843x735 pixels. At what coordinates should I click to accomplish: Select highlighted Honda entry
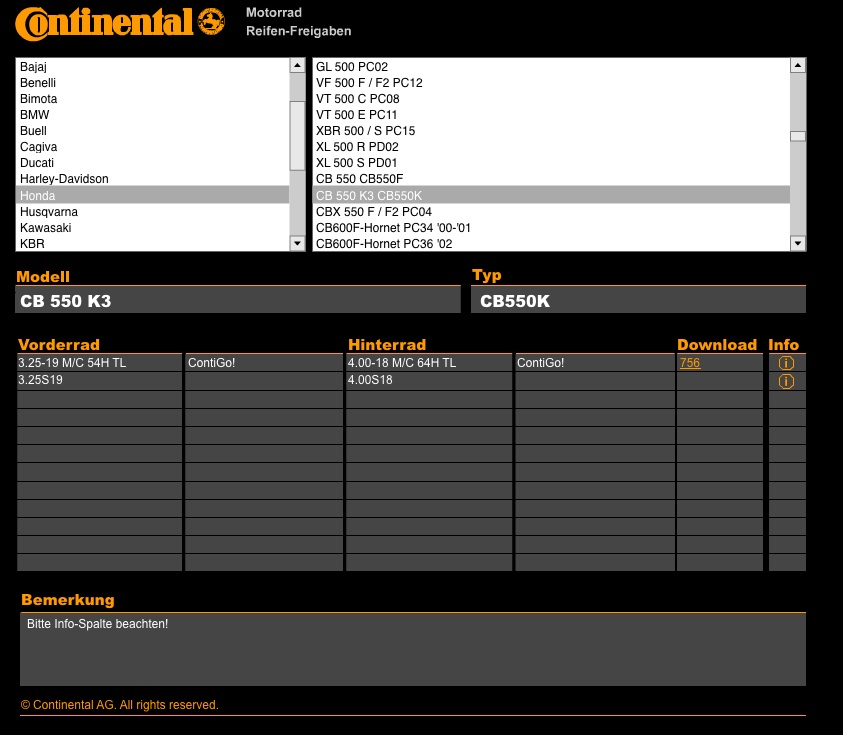(153, 195)
